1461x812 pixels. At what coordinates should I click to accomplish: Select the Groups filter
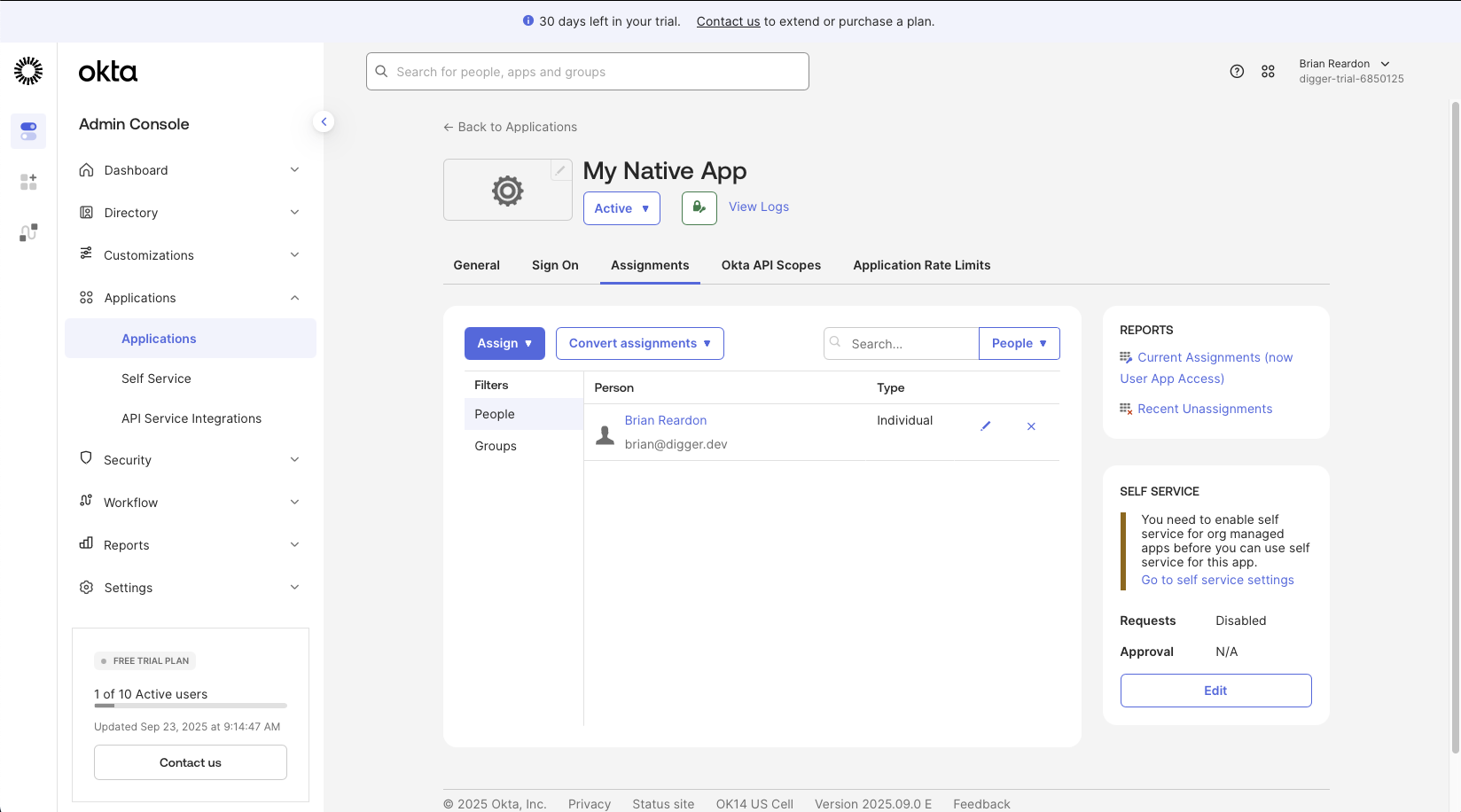(496, 446)
